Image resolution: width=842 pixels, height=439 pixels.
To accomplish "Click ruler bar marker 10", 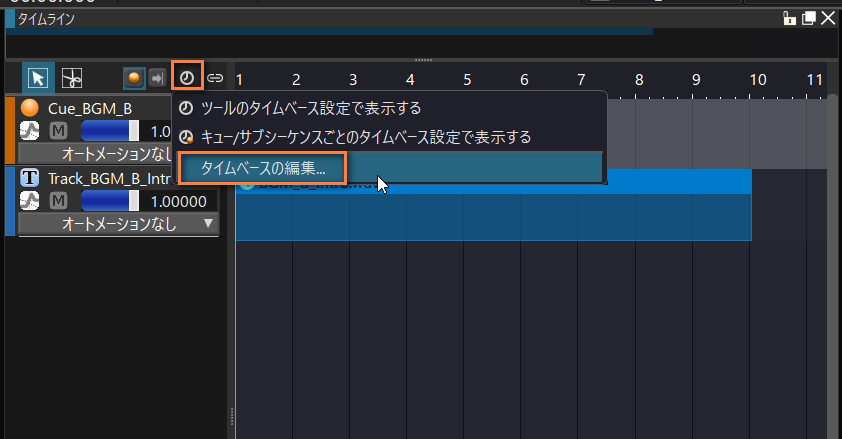I will pos(758,80).
